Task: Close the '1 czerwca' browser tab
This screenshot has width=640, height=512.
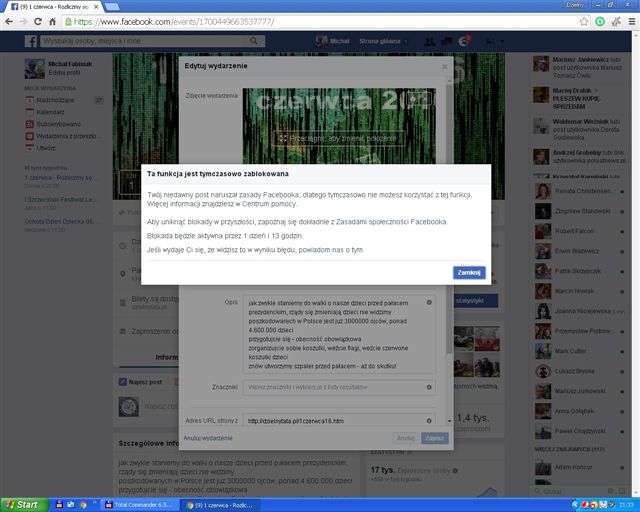Action: pos(96,7)
